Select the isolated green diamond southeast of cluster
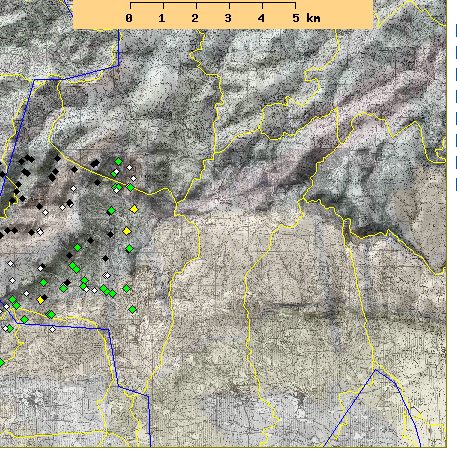The width and height of the screenshot is (457, 456). coord(133,310)
